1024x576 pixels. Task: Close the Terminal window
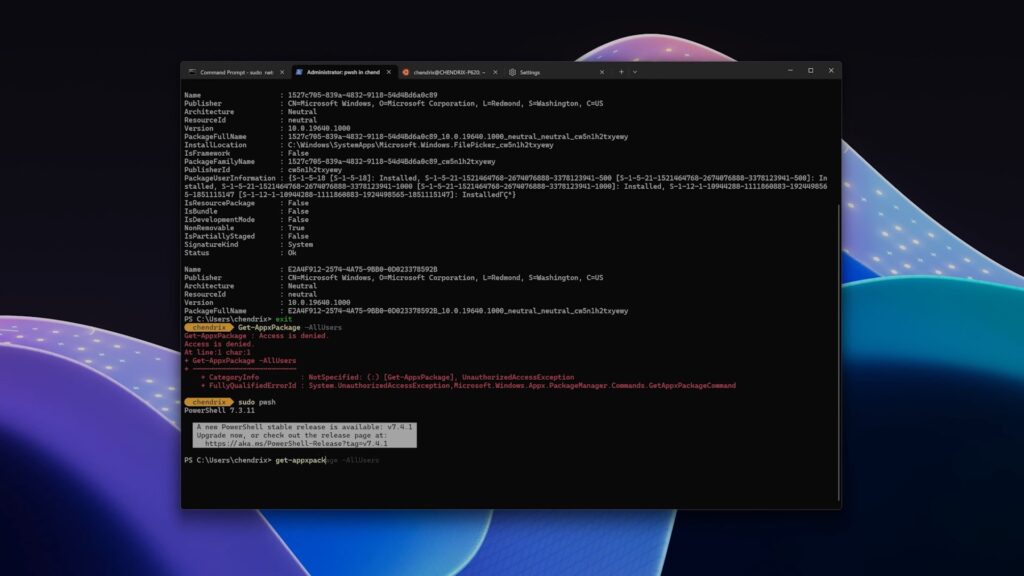[831, 71]
